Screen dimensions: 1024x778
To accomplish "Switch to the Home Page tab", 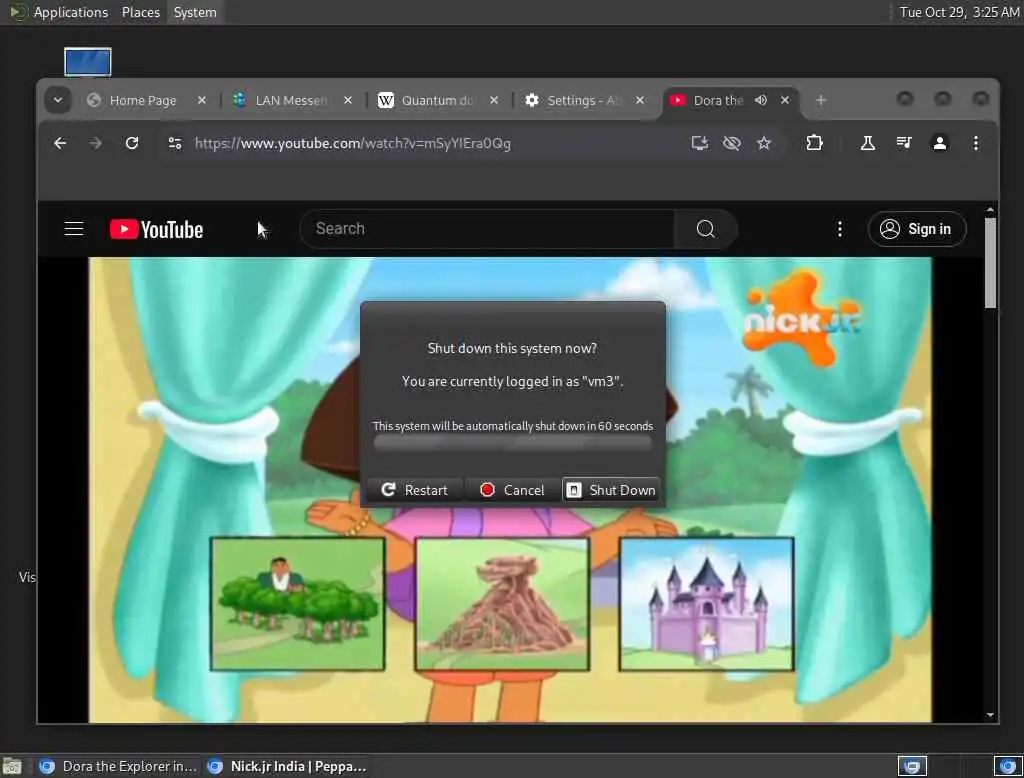I will click(x=142, y=101).
